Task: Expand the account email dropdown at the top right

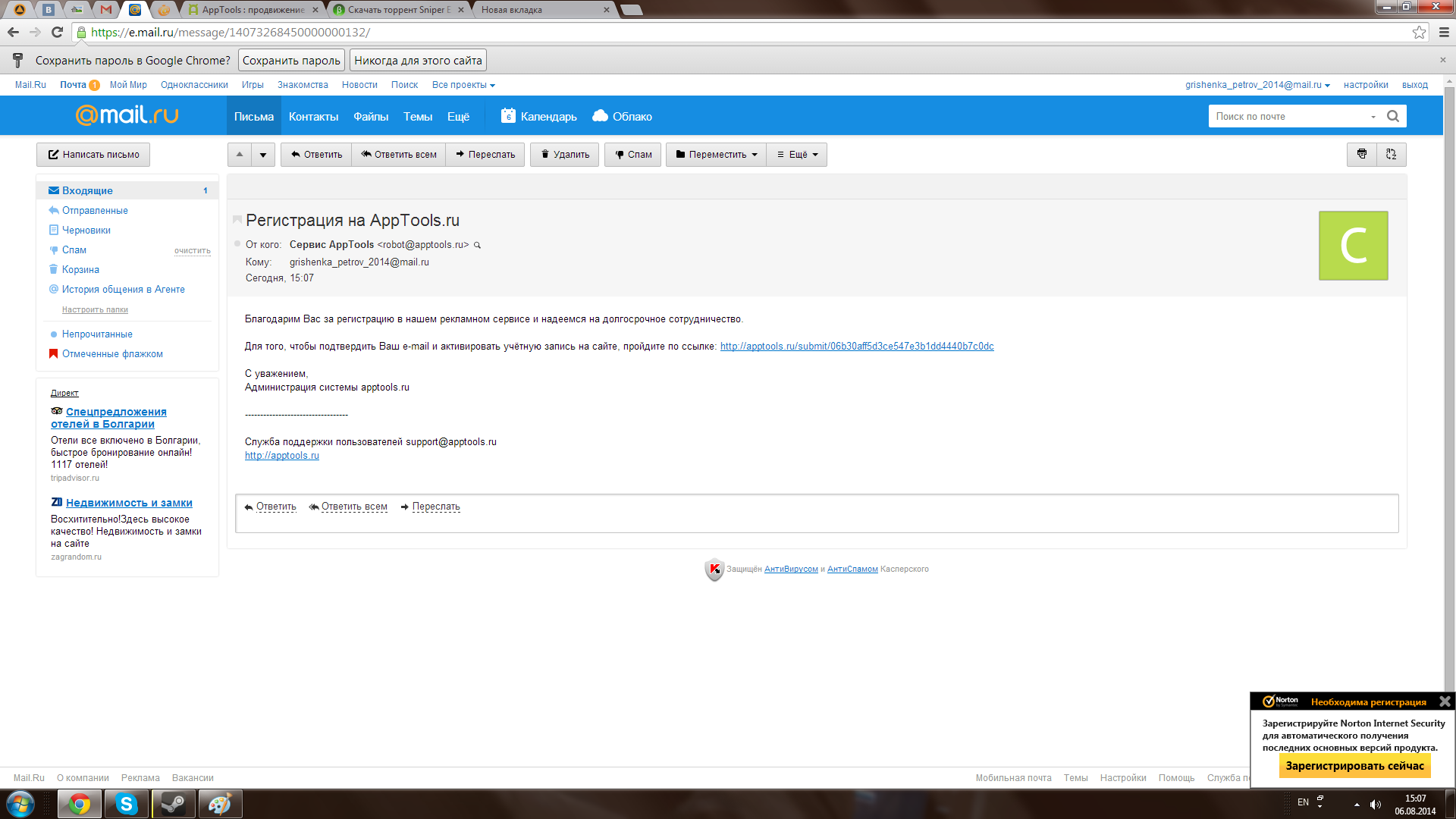Action: pyautogui.click(x=1257, y=85)
